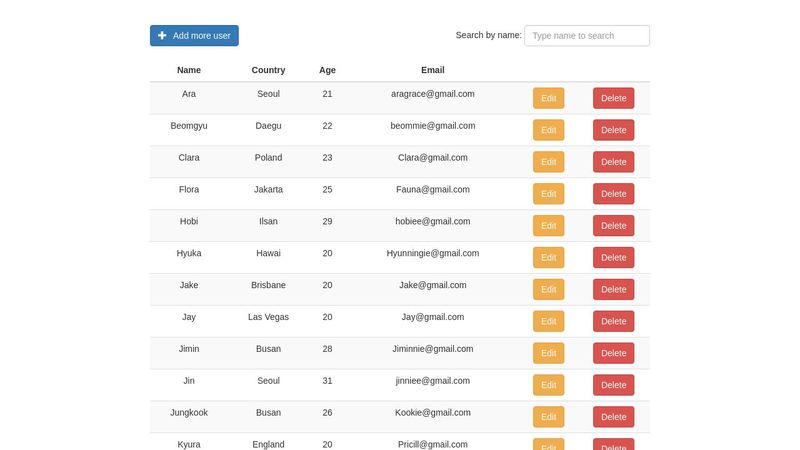Image resolution: width=800 pixels, height=450 pixels.
Task: Select the aragrace@gmail.com email cell
Action: click(433, 94)
